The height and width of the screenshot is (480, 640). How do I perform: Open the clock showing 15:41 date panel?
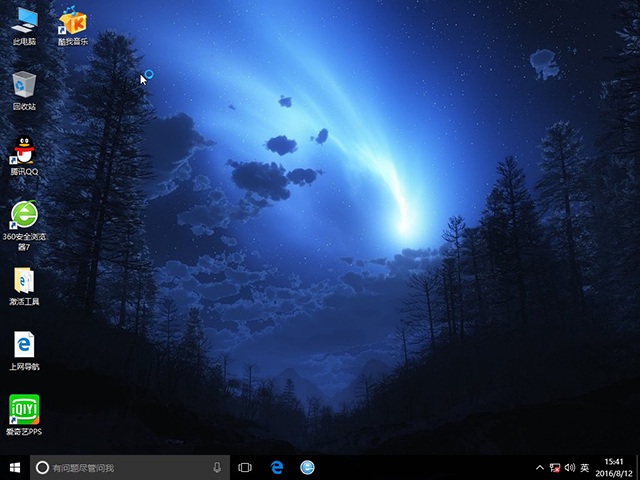(614, 467)
